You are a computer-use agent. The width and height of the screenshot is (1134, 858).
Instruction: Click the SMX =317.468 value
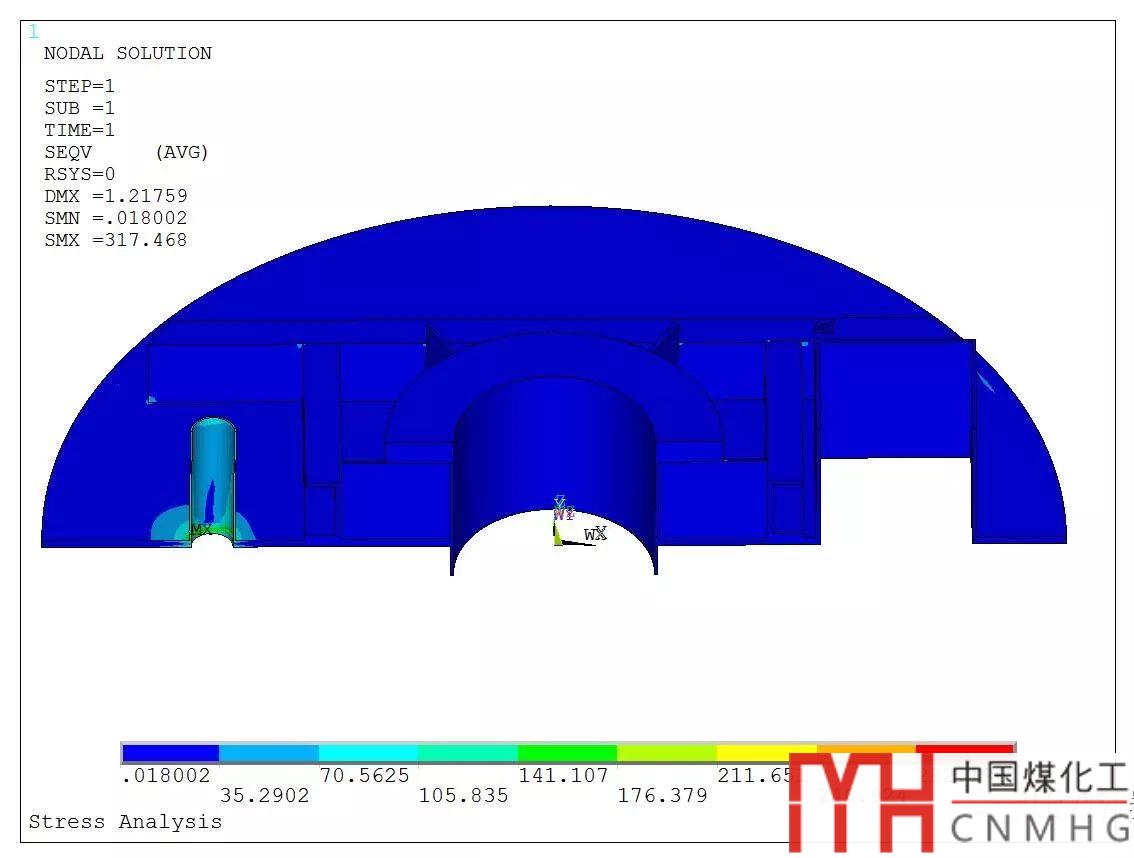click(115, 240)
